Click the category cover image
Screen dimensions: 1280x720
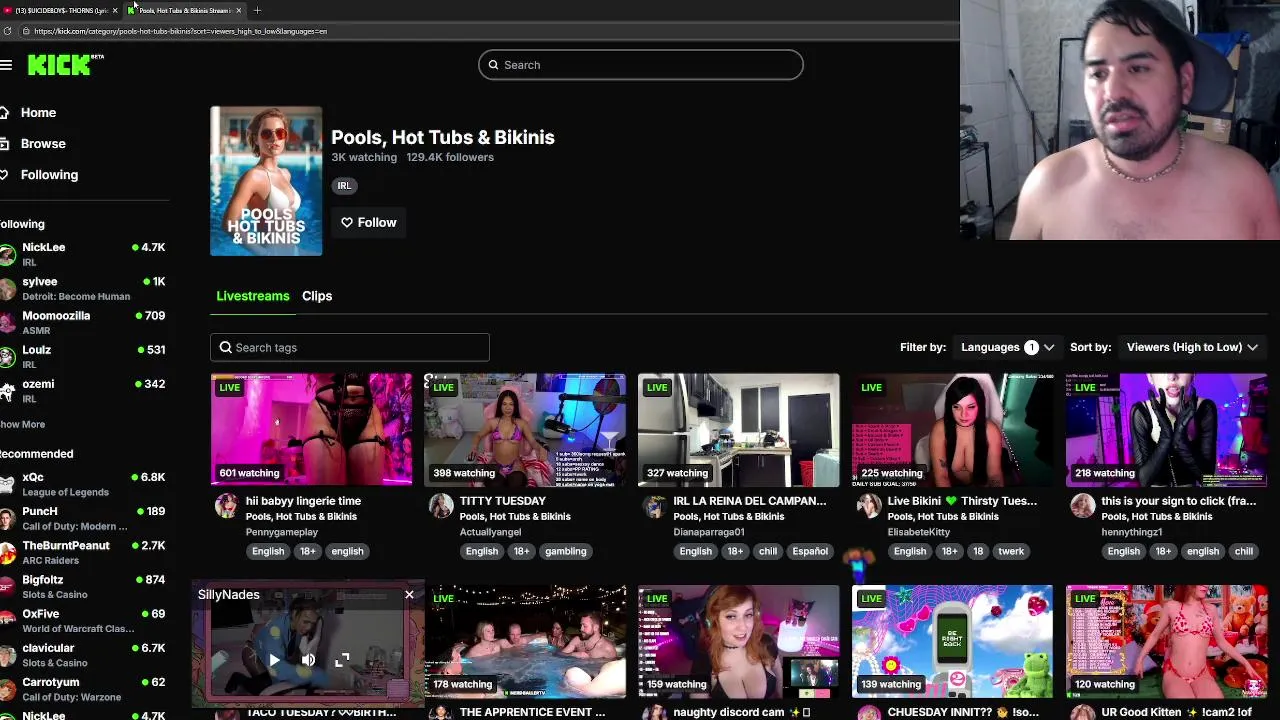(x=266, y=181)
